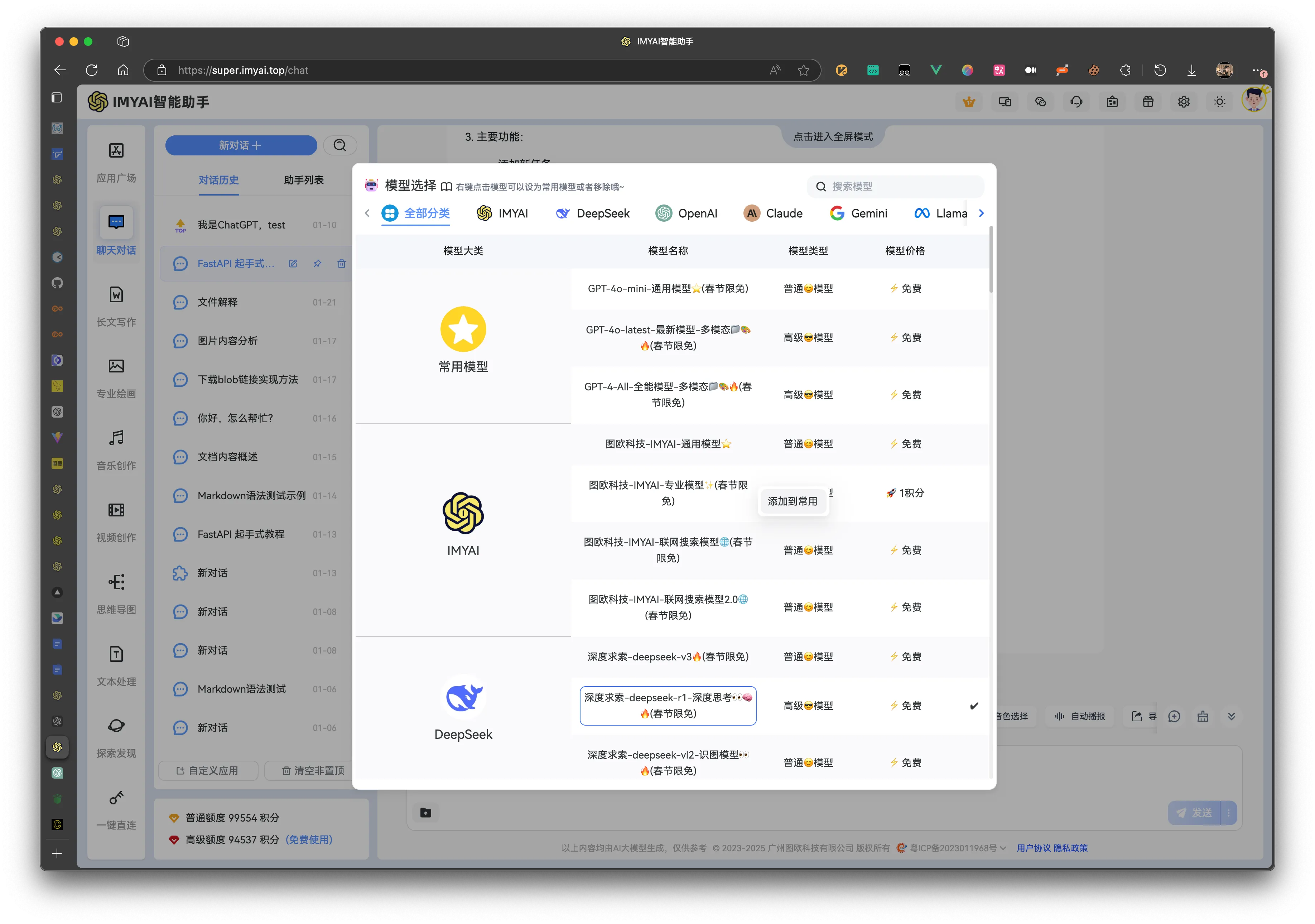Click the browser extensions puzzle icon

tap(1125, 70)
